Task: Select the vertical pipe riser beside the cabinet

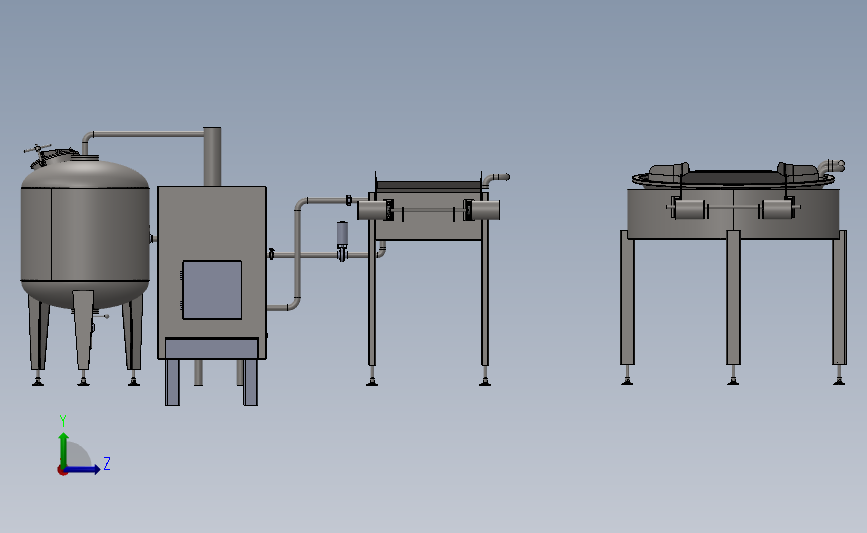Action: (297, 255)
